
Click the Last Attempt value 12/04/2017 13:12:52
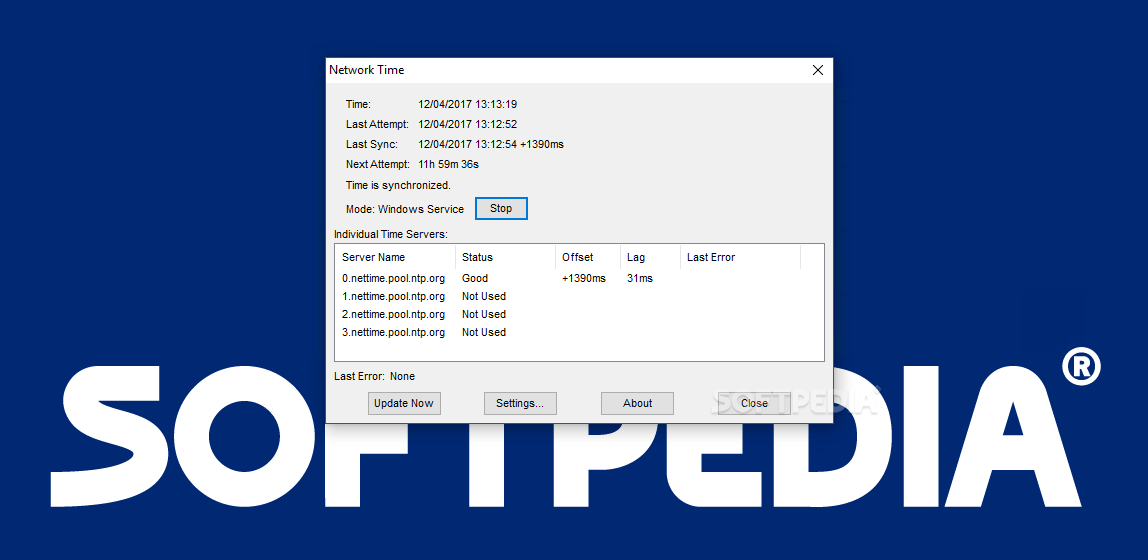[468, 124]
